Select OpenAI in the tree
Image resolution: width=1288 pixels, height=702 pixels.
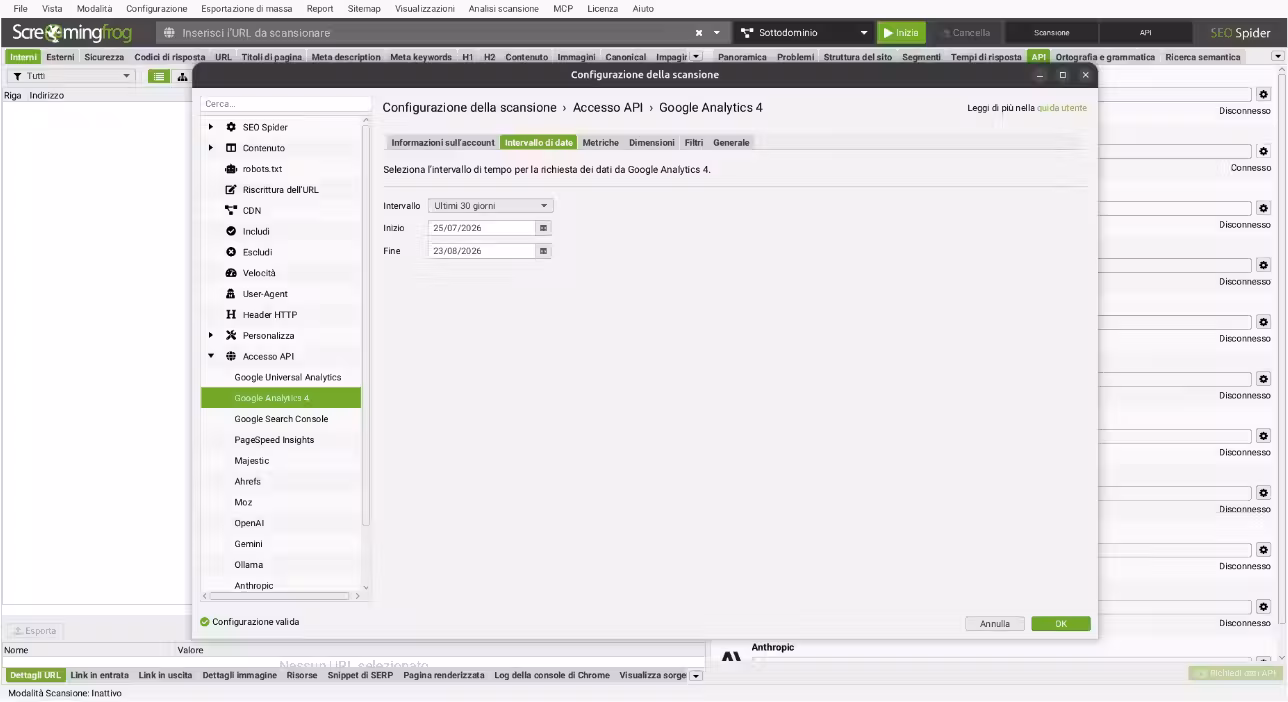pos(250,523)
